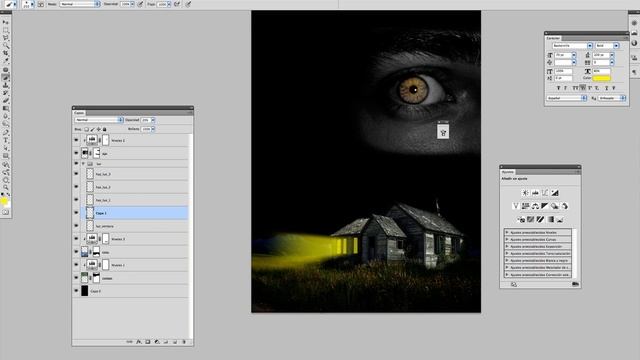Create new layer from Capas panel bottom
The image size is (640, 360).
pos(175,342)
